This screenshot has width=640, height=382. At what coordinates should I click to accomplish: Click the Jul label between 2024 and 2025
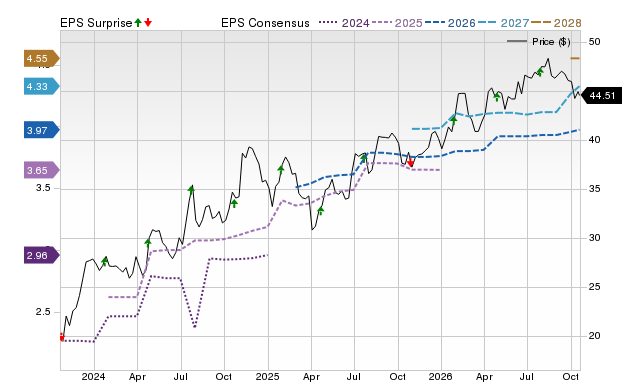pyautogui.click(x=180, y=376)
